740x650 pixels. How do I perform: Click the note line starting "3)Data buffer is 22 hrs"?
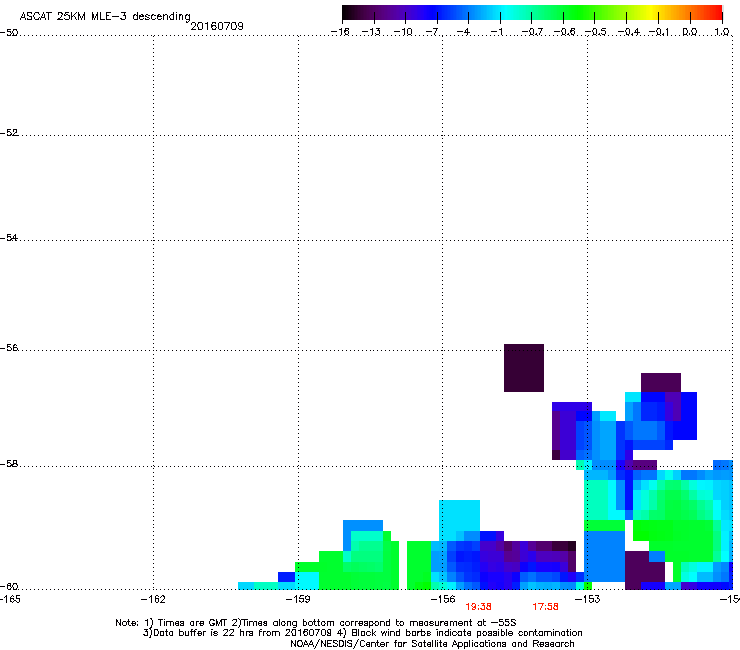tap(362, 633)
